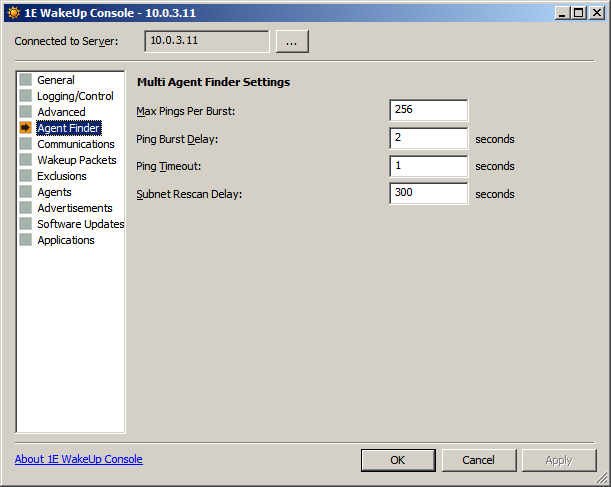This screenshot has height=487, width=611.
Task: Open the About 1E WakeUp Console link
Action: 79,459
